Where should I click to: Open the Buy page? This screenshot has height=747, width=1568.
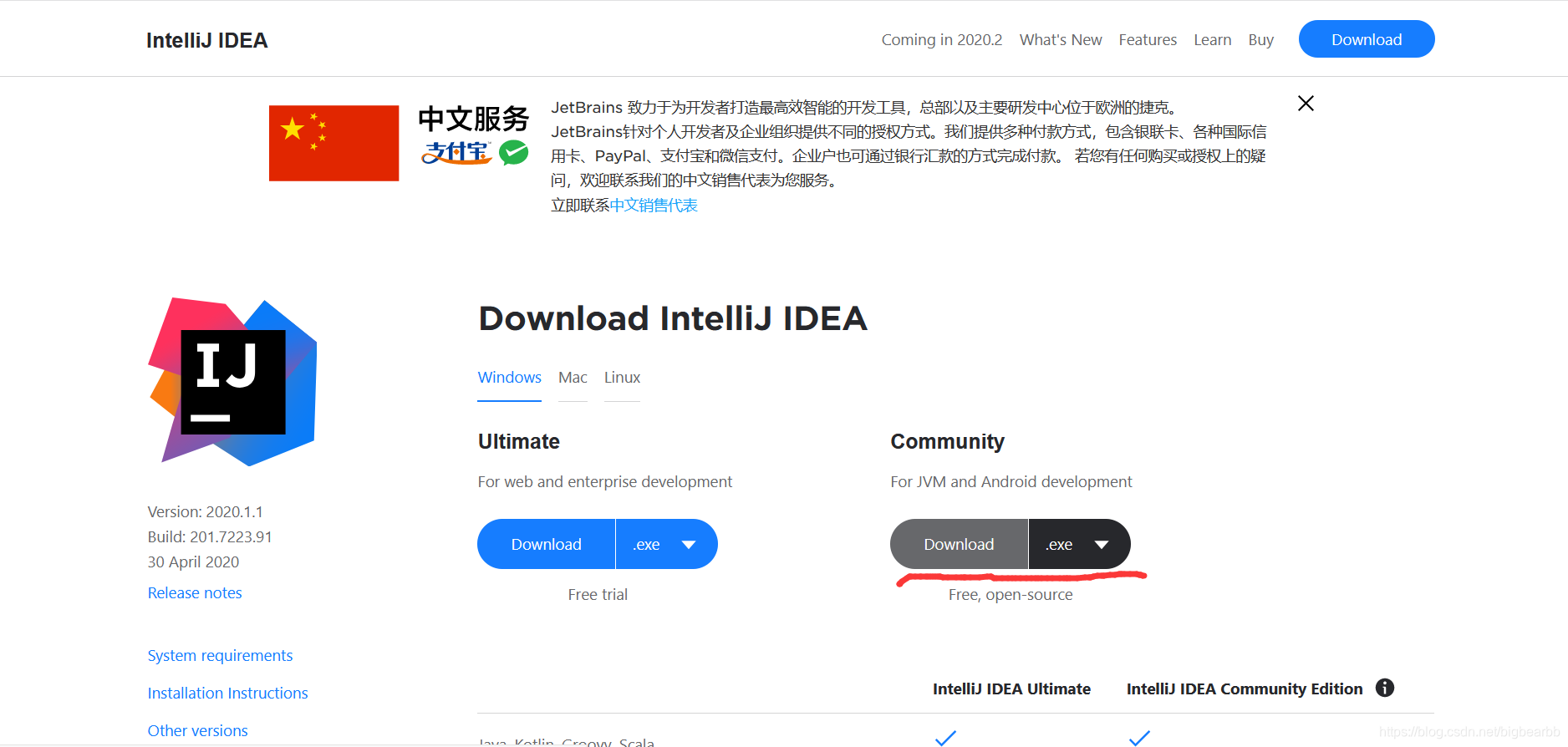[1260, 40]
